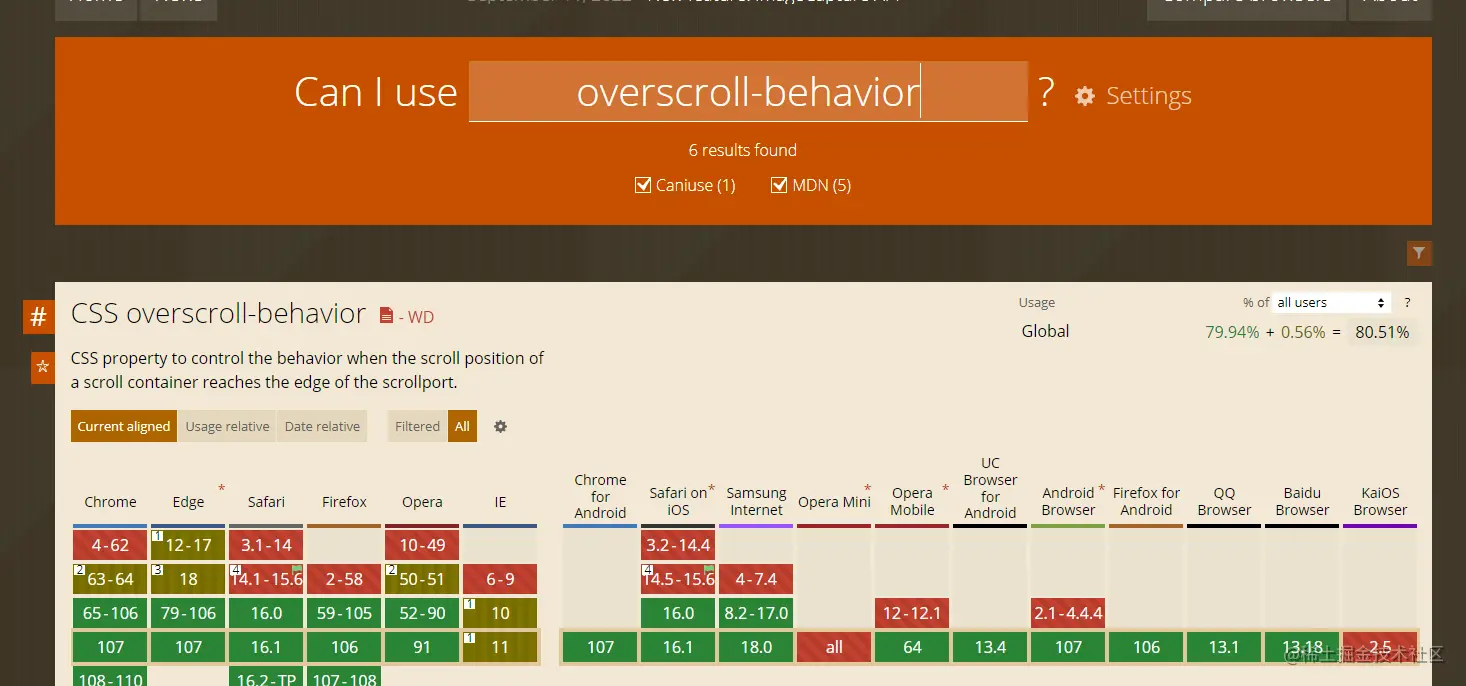Click UC Browser 13.4 cell
Image resolution: width=1466 pixels, height=686 pixels.
[990, 647]
